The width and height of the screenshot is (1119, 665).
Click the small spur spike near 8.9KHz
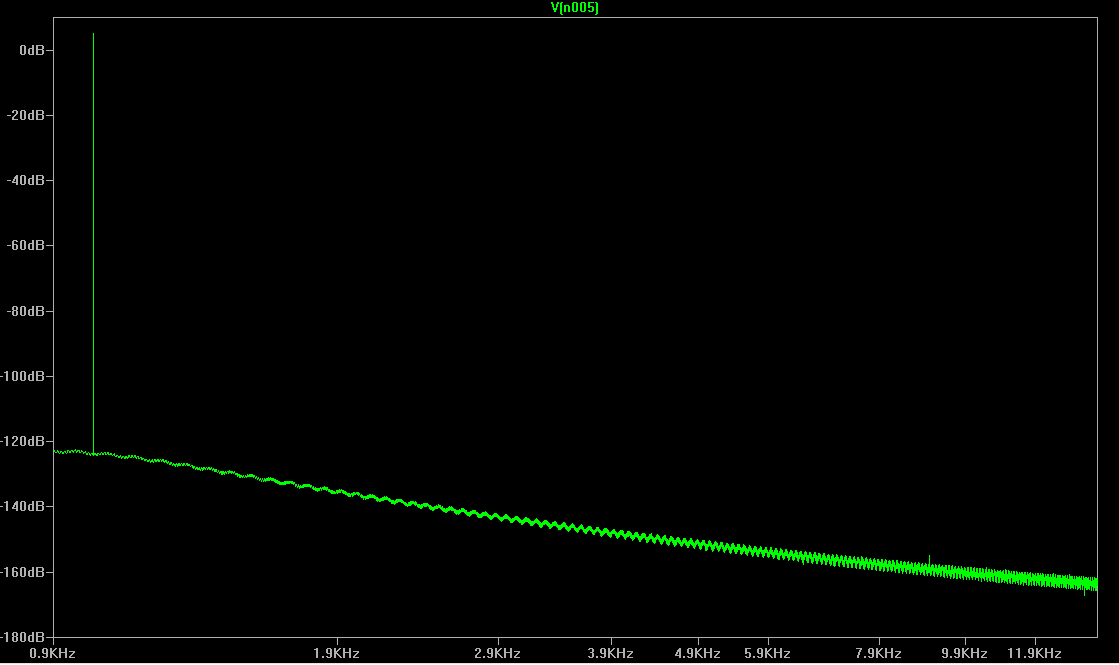pos(929,562)
